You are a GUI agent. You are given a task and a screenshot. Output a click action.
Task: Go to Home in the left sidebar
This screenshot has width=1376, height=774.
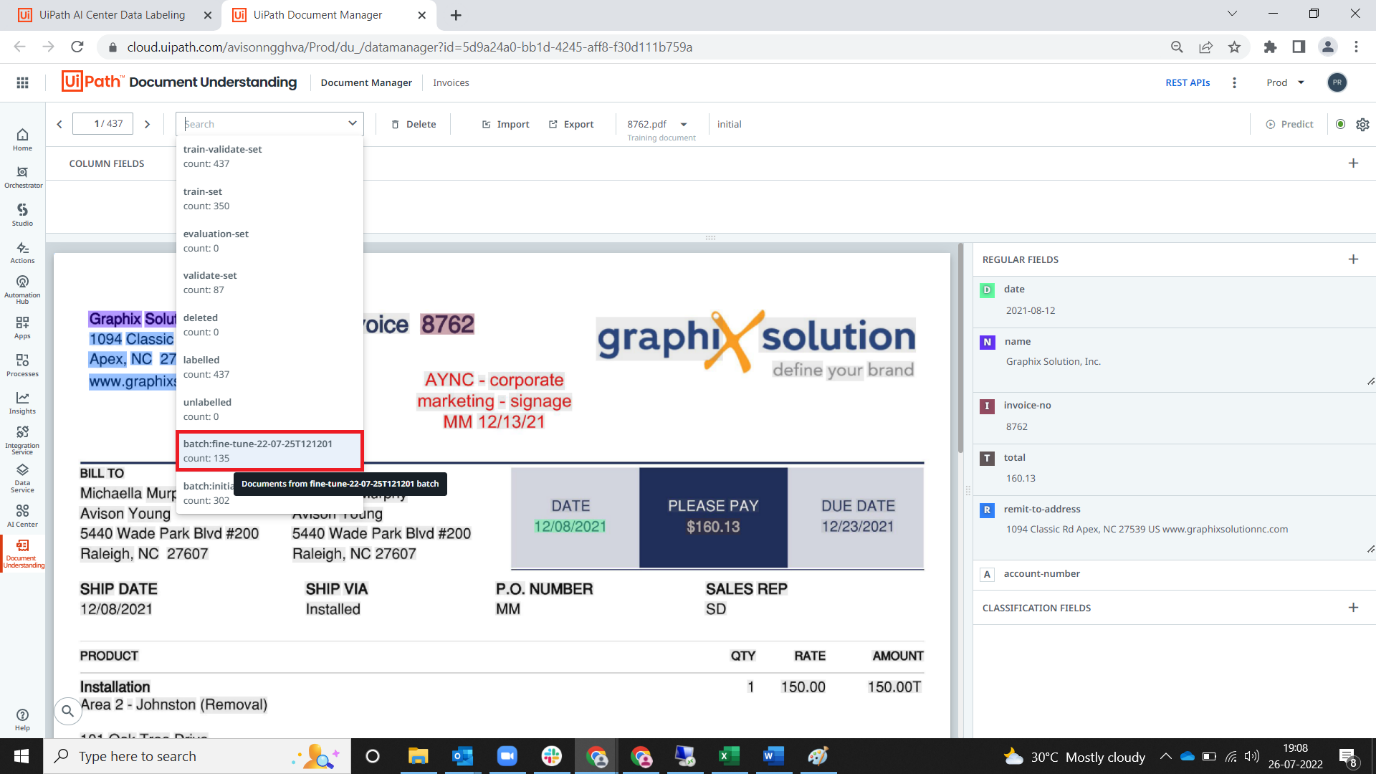(x=22, y=139)
